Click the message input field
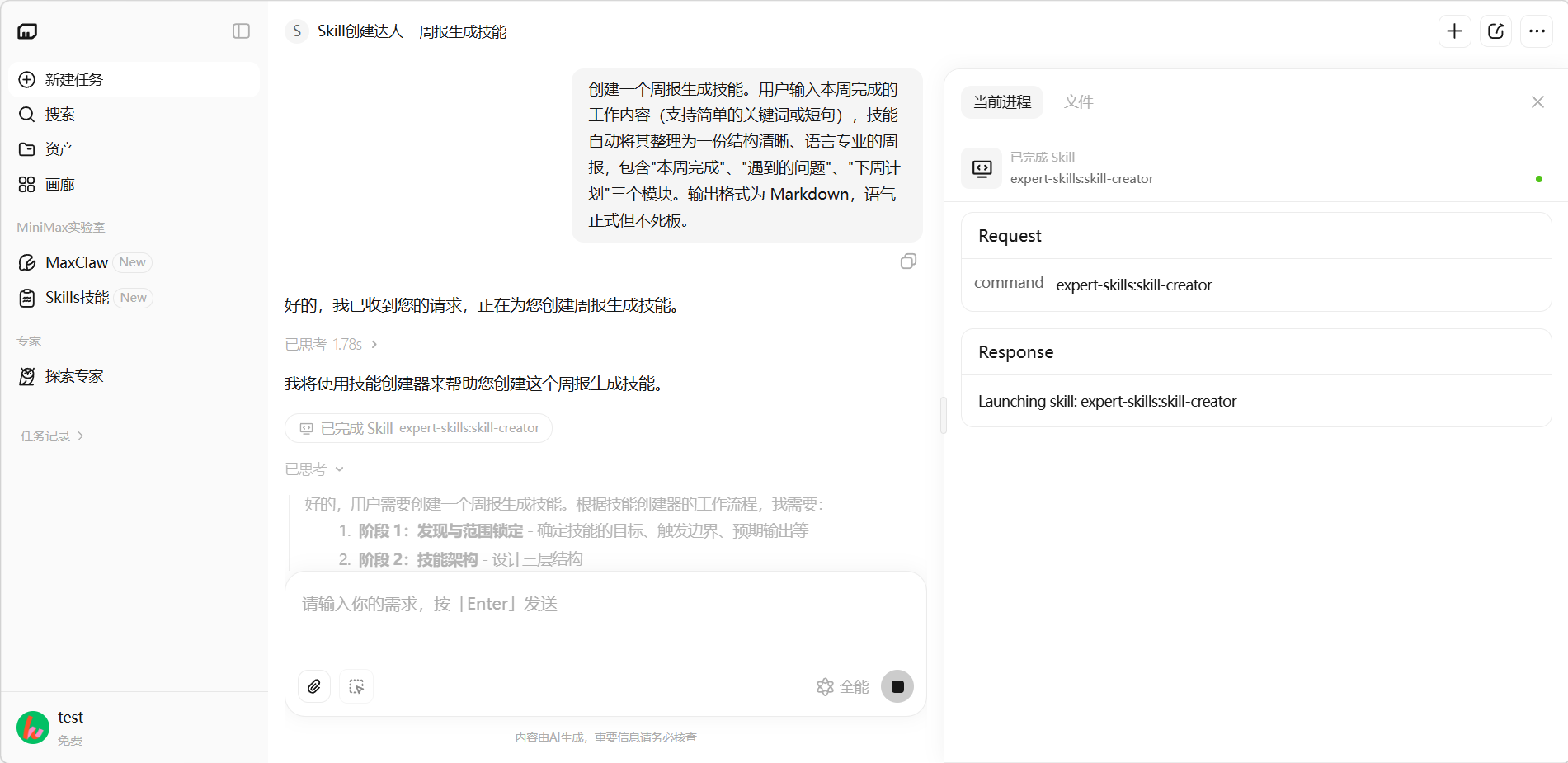This screenshot has width=1568, height=763. 605,619
